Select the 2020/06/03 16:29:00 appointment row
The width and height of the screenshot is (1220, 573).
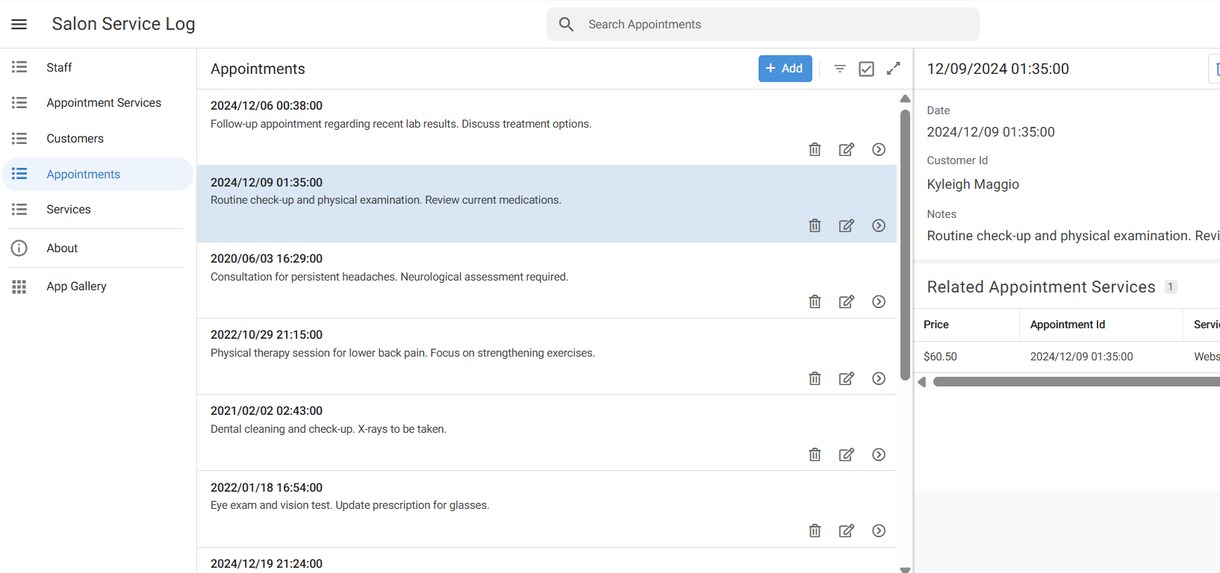(x=546, y=280)
